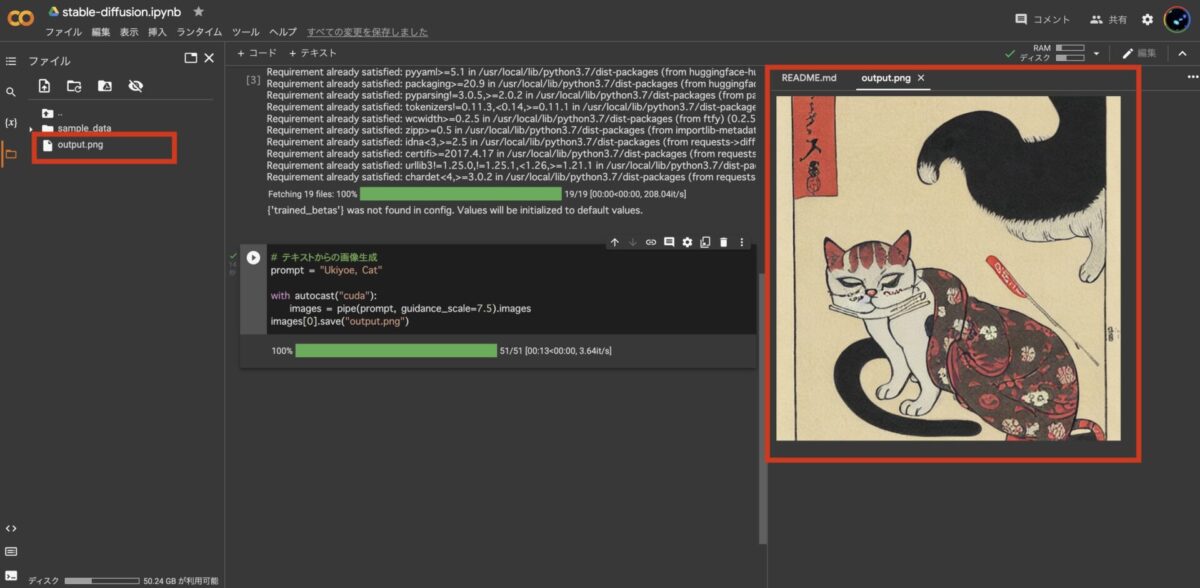
Task: Open the ランタイム menu
Action: 199,32
